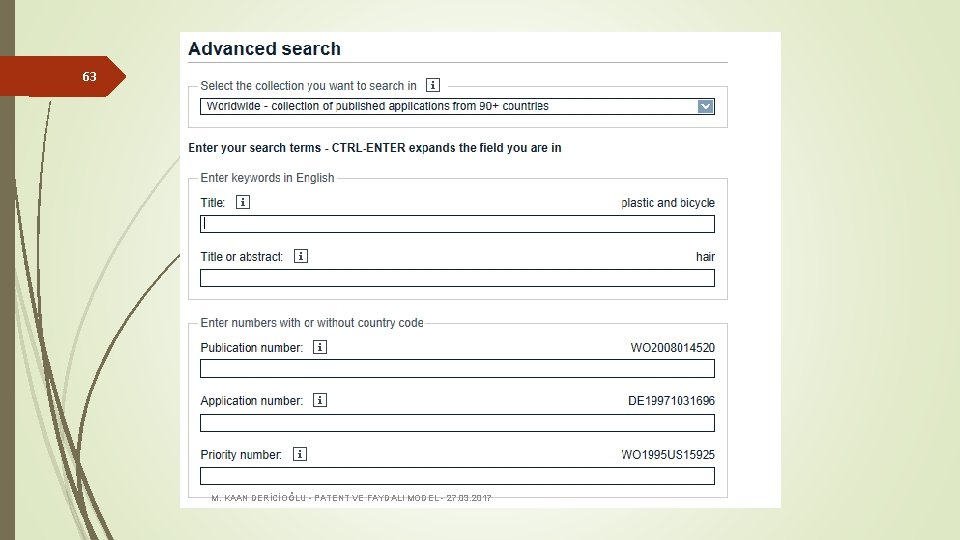The width and height of the screenshot is (960, 540).
Task: Open Priority number info icon
Action: 299,454
